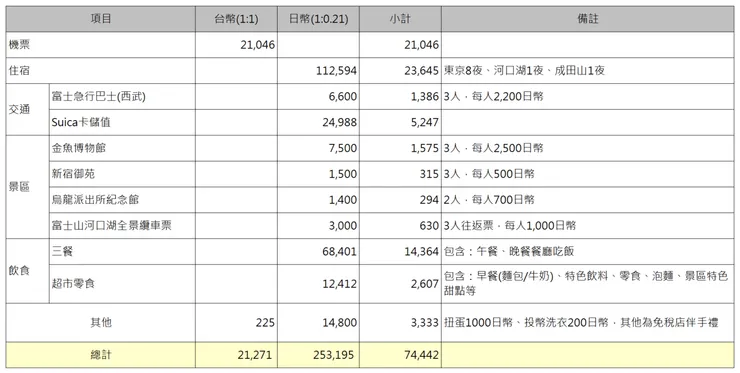
Task: Click the 1,386 bus subtotal
Action: pyautogui.click(x=400, y=97)
